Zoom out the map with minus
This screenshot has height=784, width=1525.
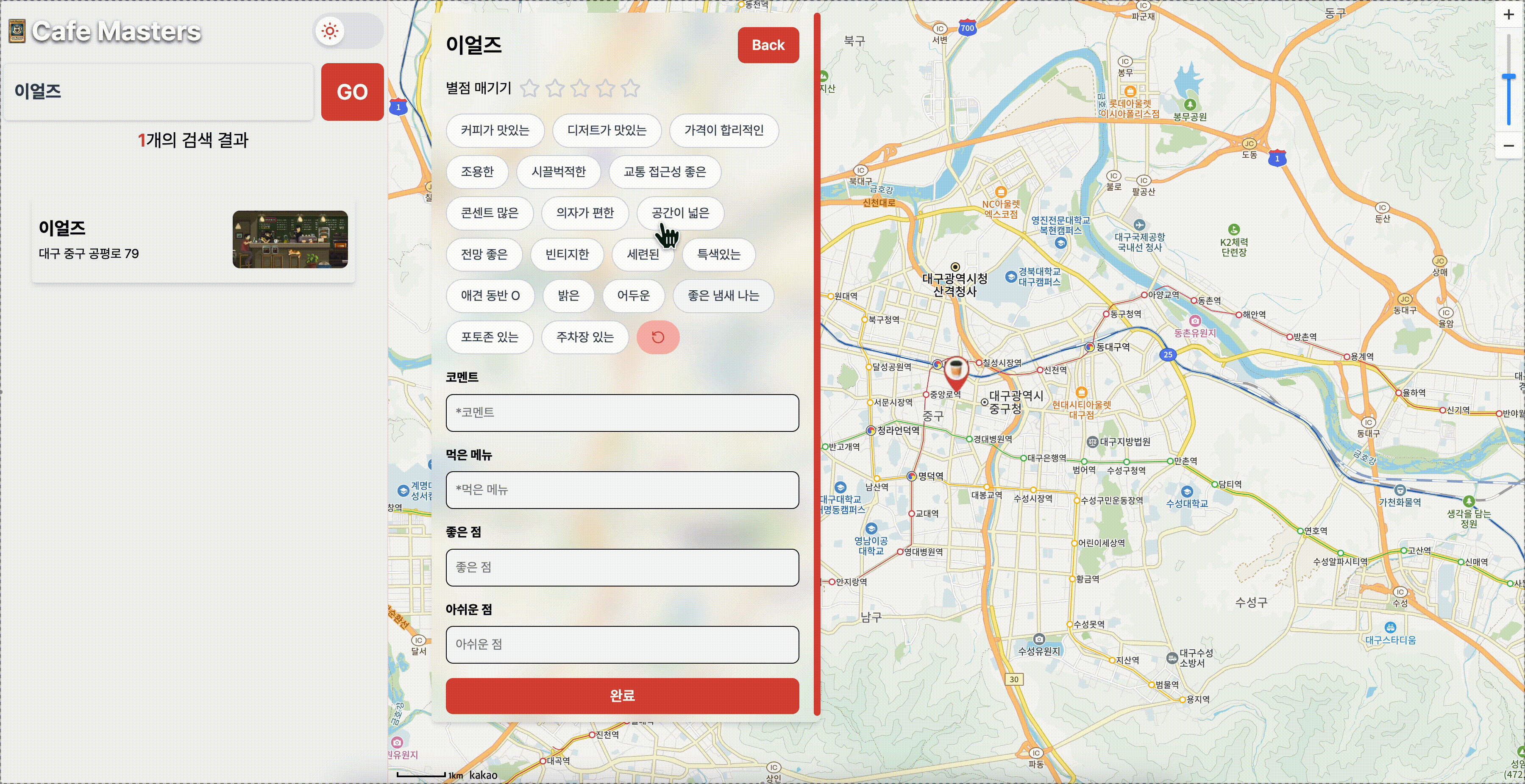(1508, 145)
